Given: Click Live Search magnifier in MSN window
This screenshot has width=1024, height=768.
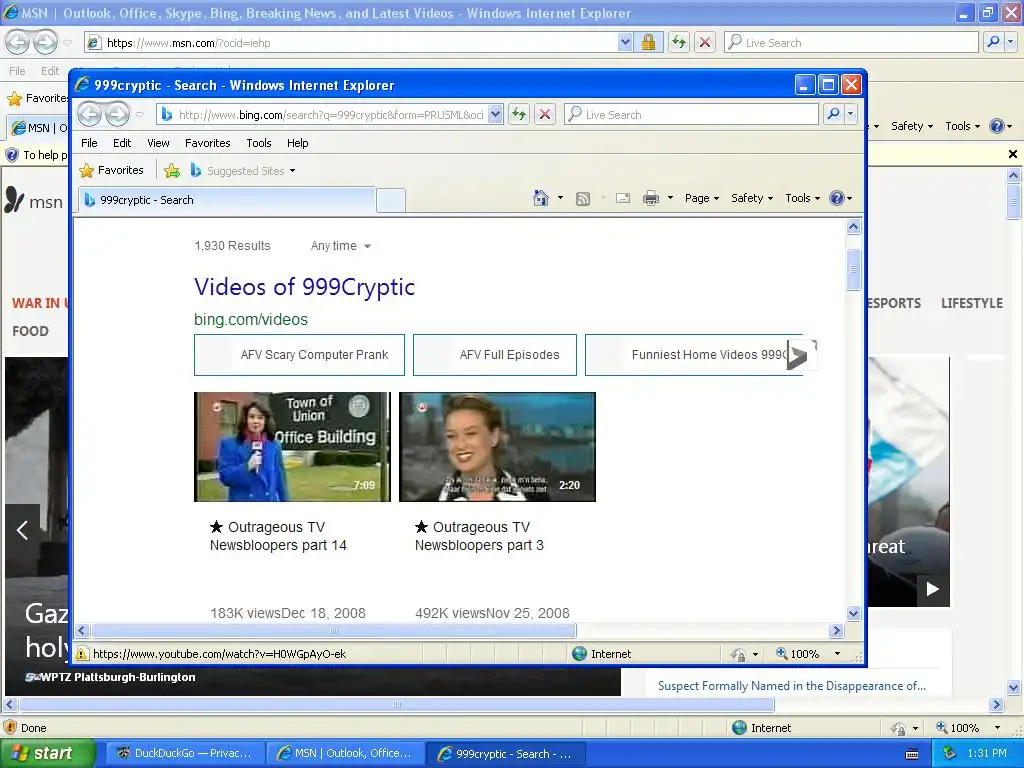Looking at the screenshot, I should pyautogui.click(x=993, y=42).
